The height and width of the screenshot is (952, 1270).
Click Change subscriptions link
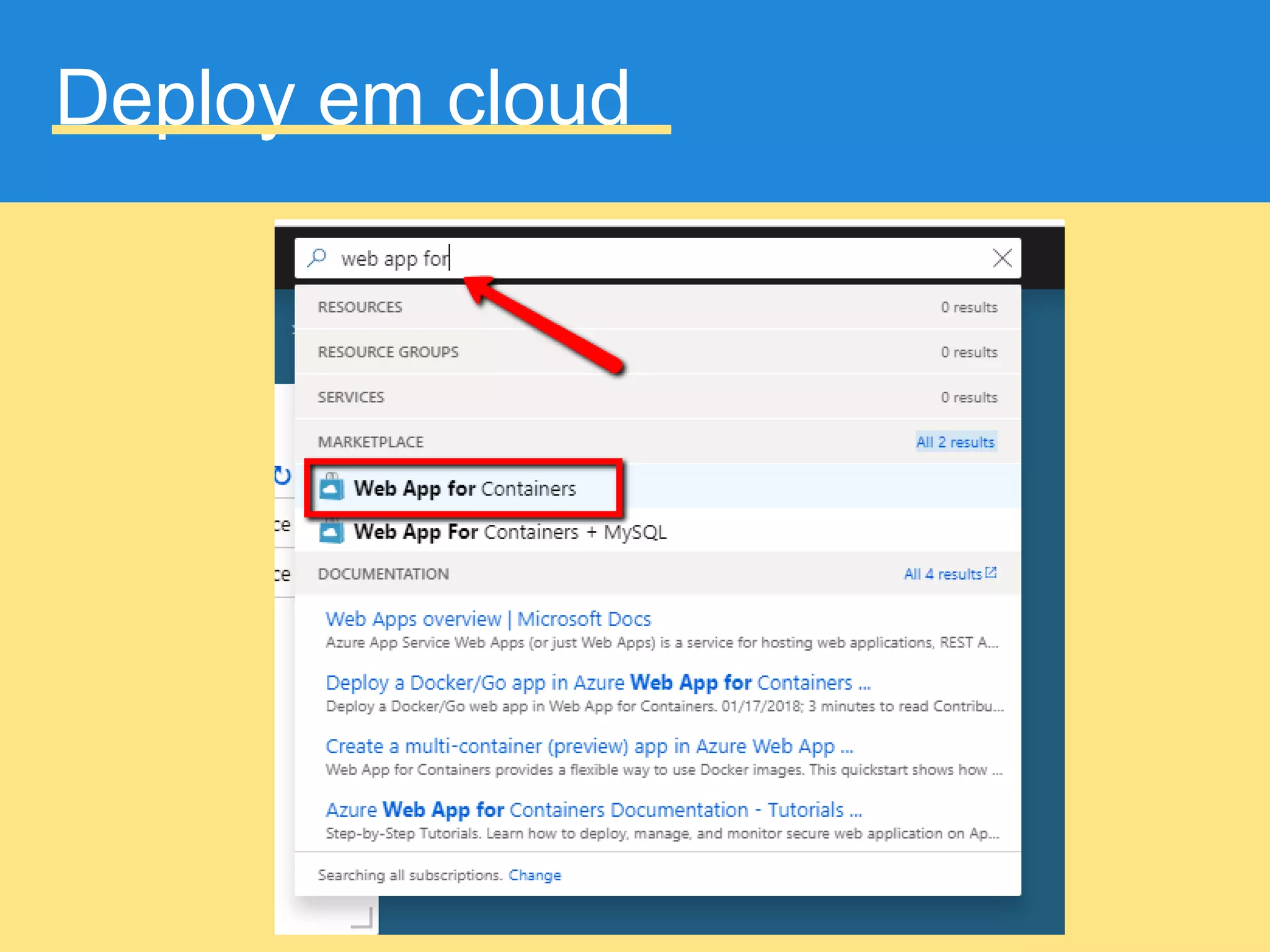click(x=535, y=875)
